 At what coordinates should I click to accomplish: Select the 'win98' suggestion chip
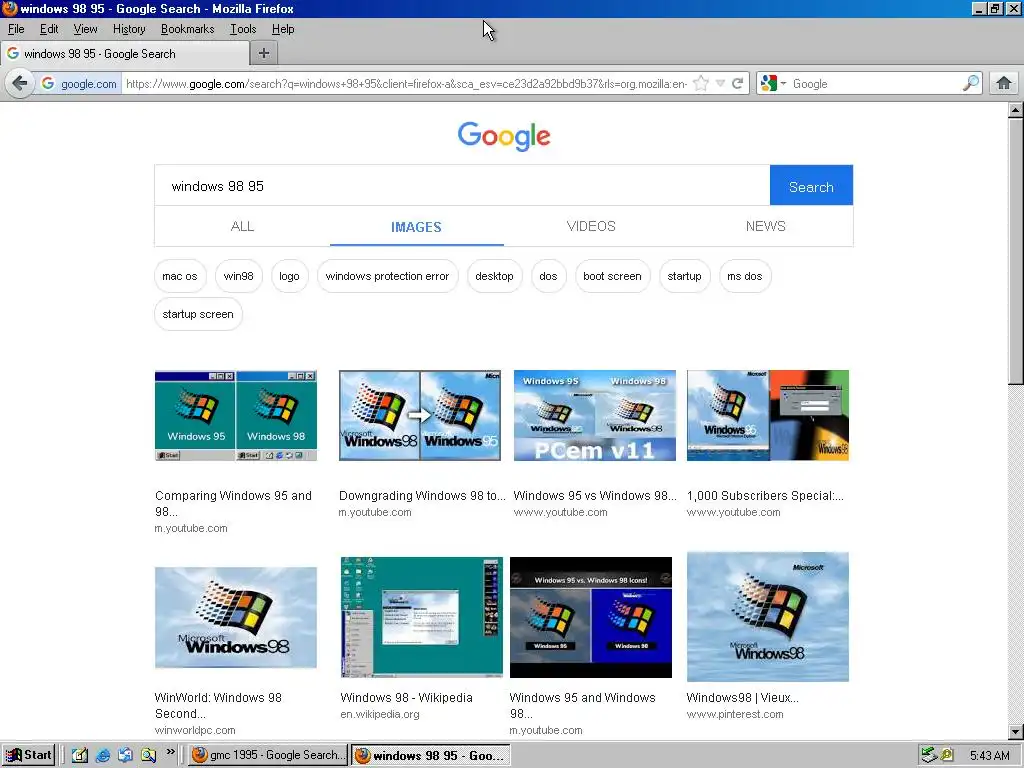click(238, 276)
